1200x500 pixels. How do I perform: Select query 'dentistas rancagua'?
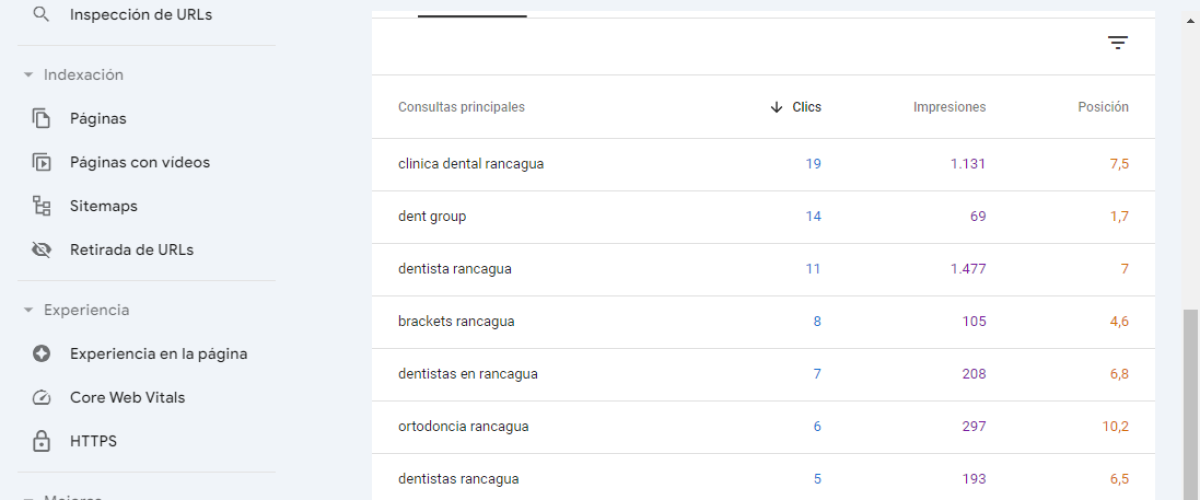[459, 479]
